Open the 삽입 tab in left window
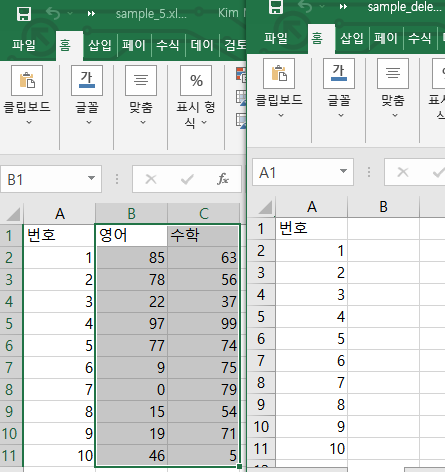Viewport: 445px width, 472px height. (x=99, y=45)
